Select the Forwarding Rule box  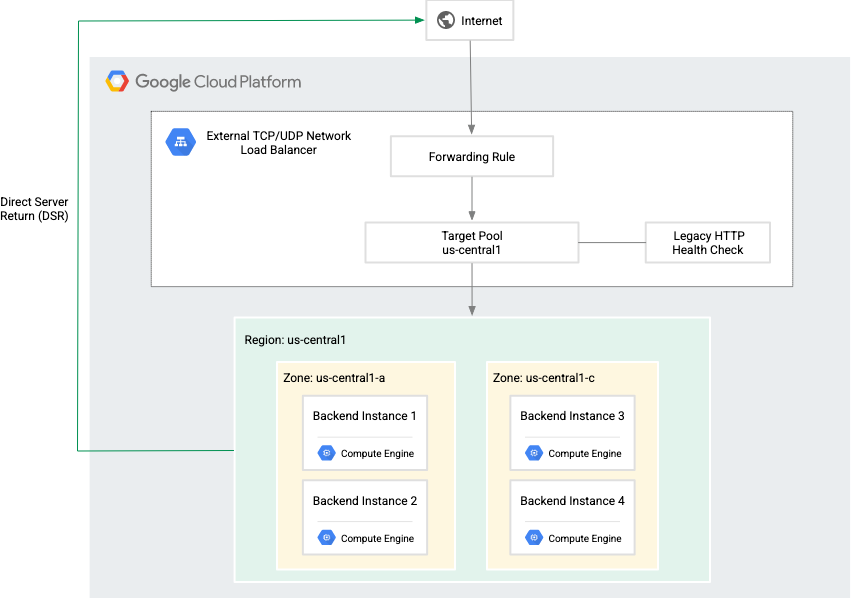pyautogui.click(x=472, y=157)
